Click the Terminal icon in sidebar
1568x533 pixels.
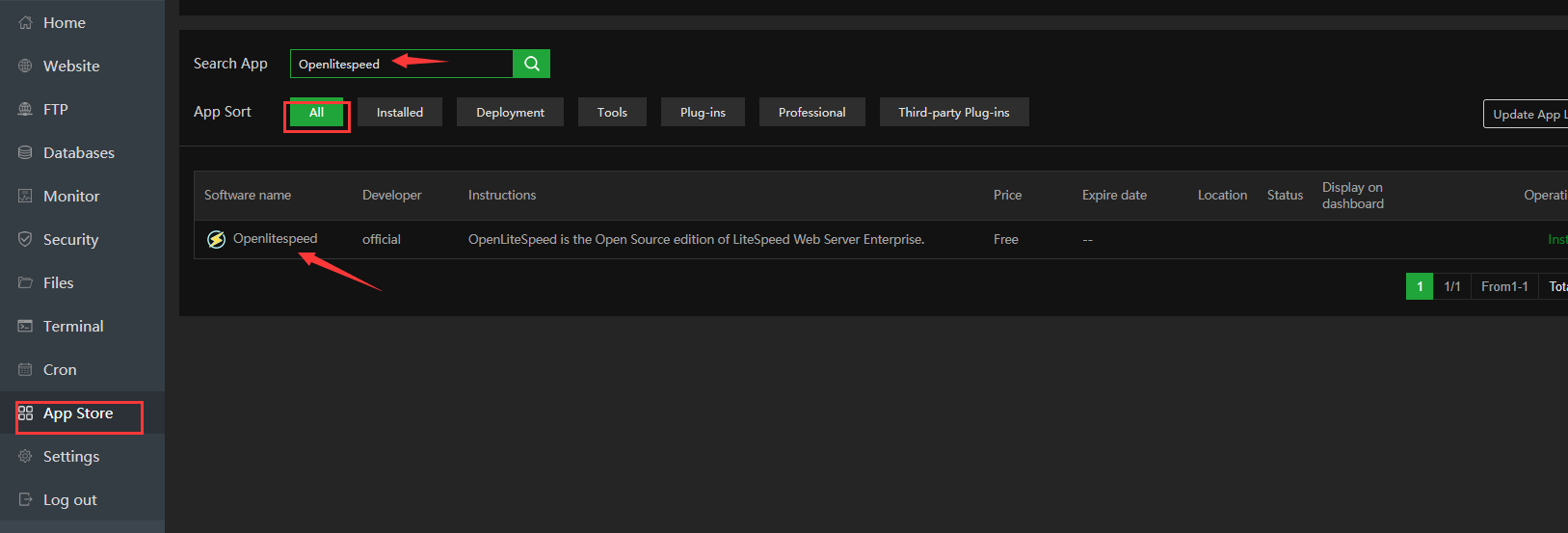click(25, 326)
